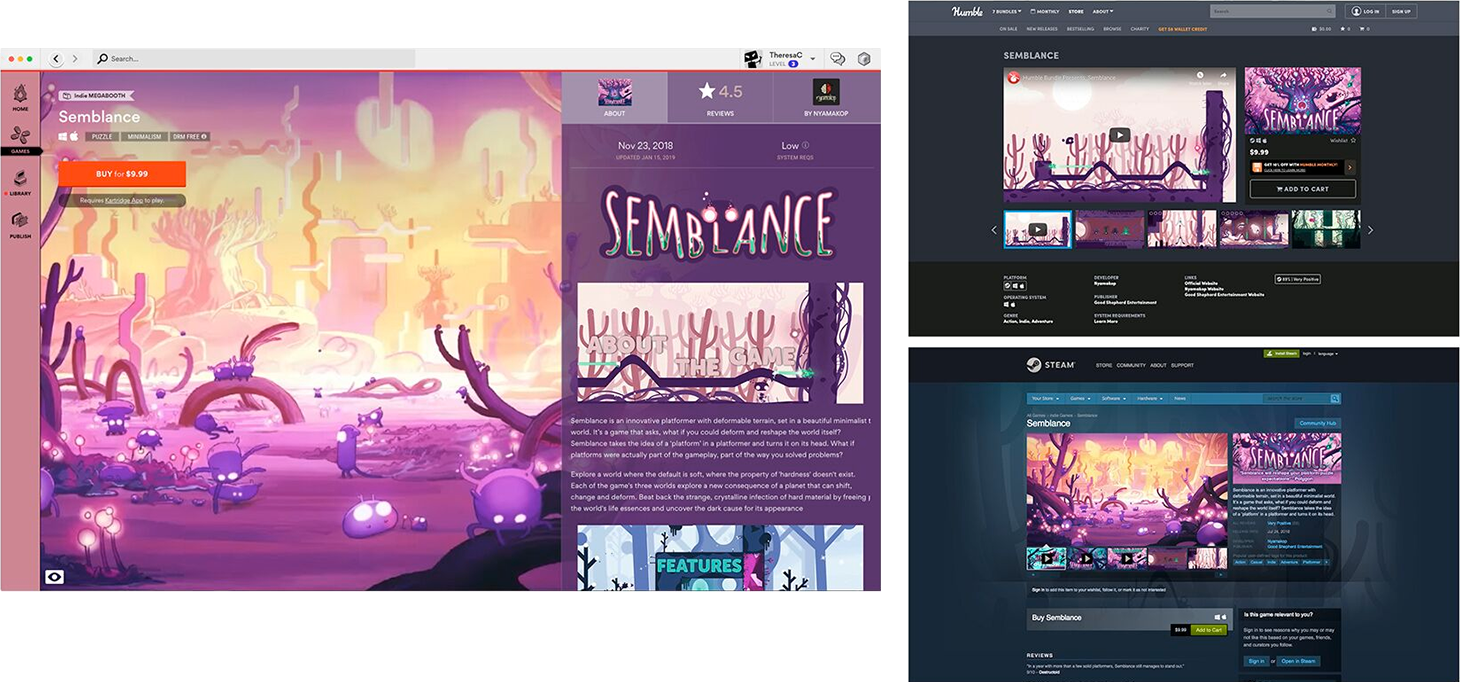Switch to the ABOUT tab
Image resolution: width=1460 pixels, height=682 pixels.
click(614, 97)
